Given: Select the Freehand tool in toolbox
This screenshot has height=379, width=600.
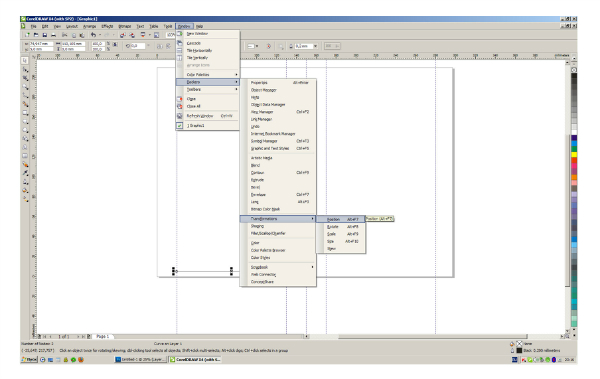Looking at the screenshot, I should click(x=25, y=95).
